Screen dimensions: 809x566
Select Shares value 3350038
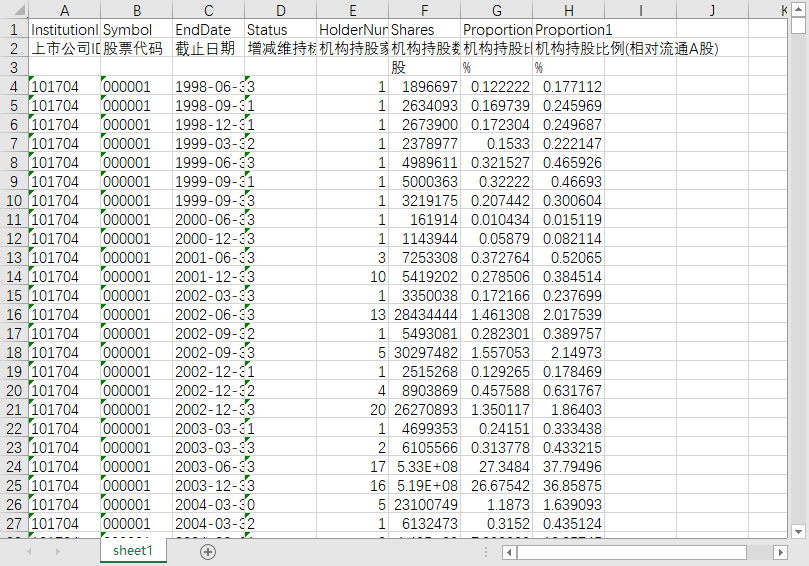(x=425, y=296)
